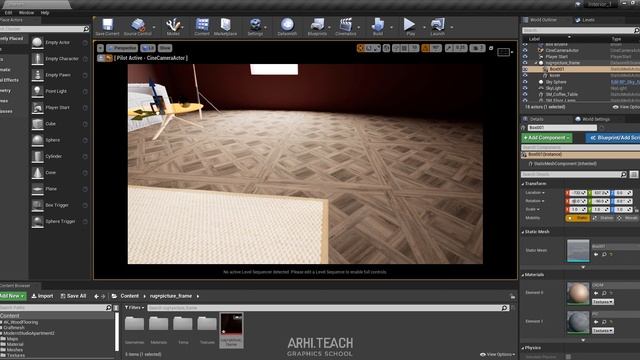
Task: Toggle visibility eye for SkyLight
Action: point(525,88)
